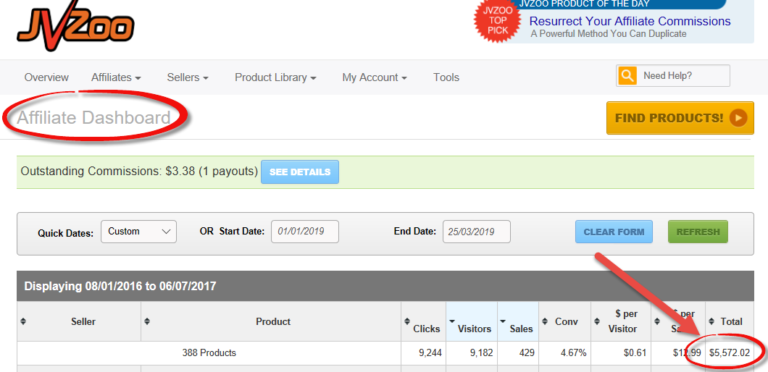Viewport: 768px width, 372px height.
Task: Open the Product Library dropdown menu
Action: [275, 77]
